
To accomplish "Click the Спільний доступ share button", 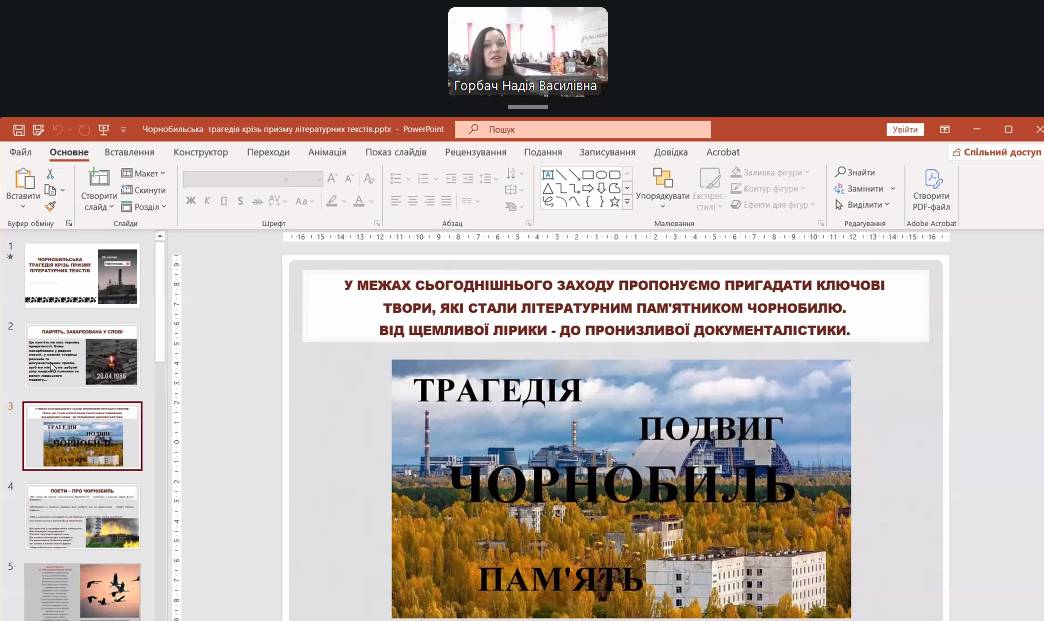I will pyautogui.click(x=997, y=152).
